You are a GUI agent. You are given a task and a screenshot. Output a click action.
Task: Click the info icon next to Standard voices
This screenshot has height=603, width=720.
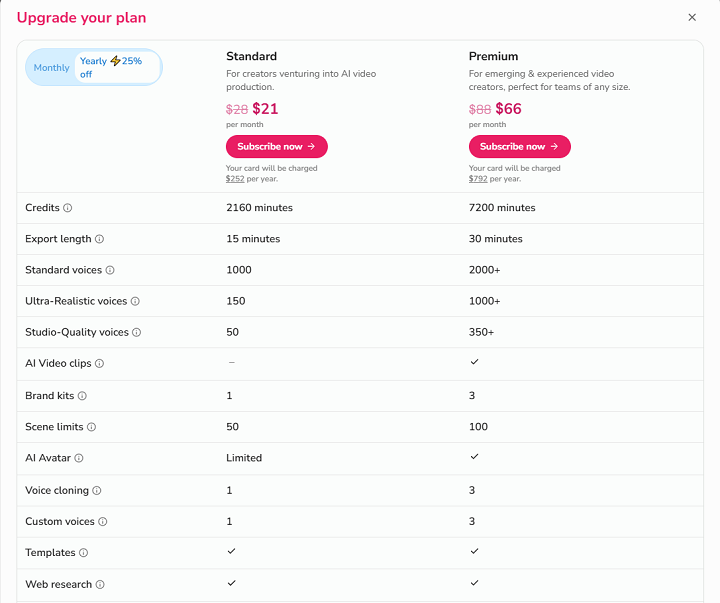(x=110, y=270)
